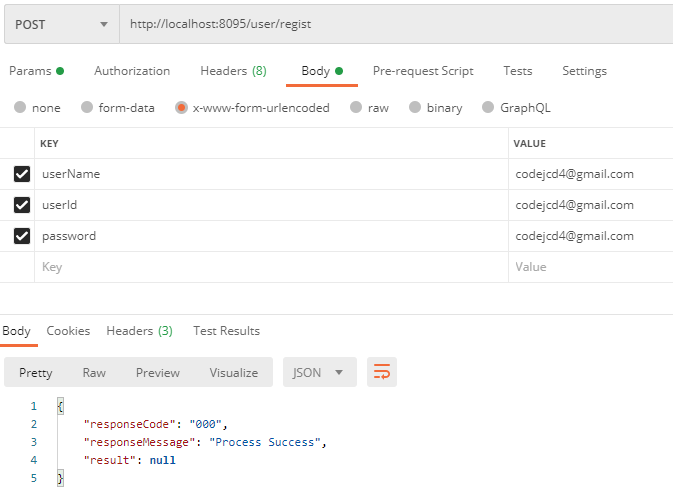The image size is (673, 495).
Task: Open the Pre-request Script tab
Action: (423, 71)
